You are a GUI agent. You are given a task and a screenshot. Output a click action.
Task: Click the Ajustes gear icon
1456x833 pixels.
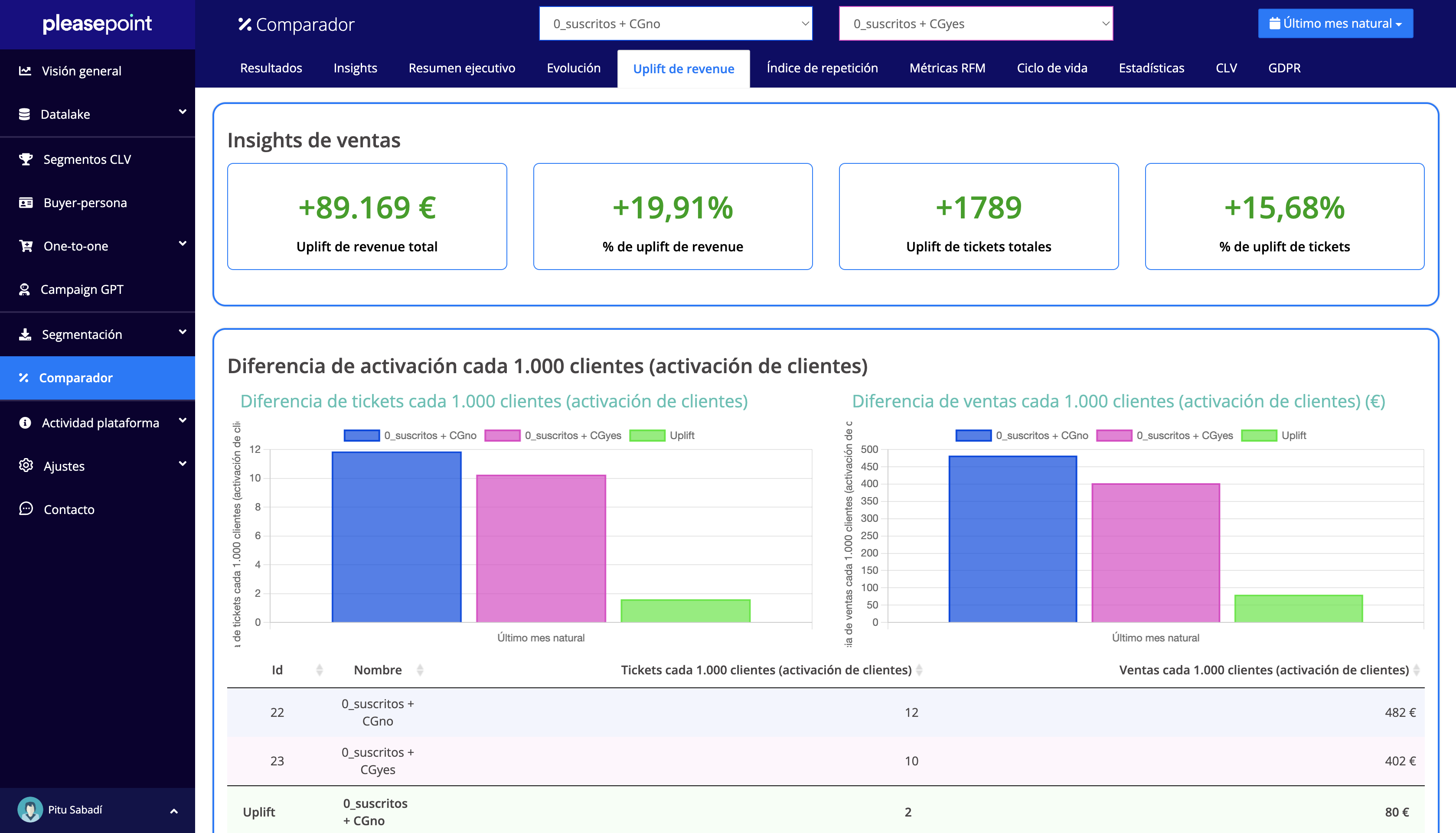(26, 466)
